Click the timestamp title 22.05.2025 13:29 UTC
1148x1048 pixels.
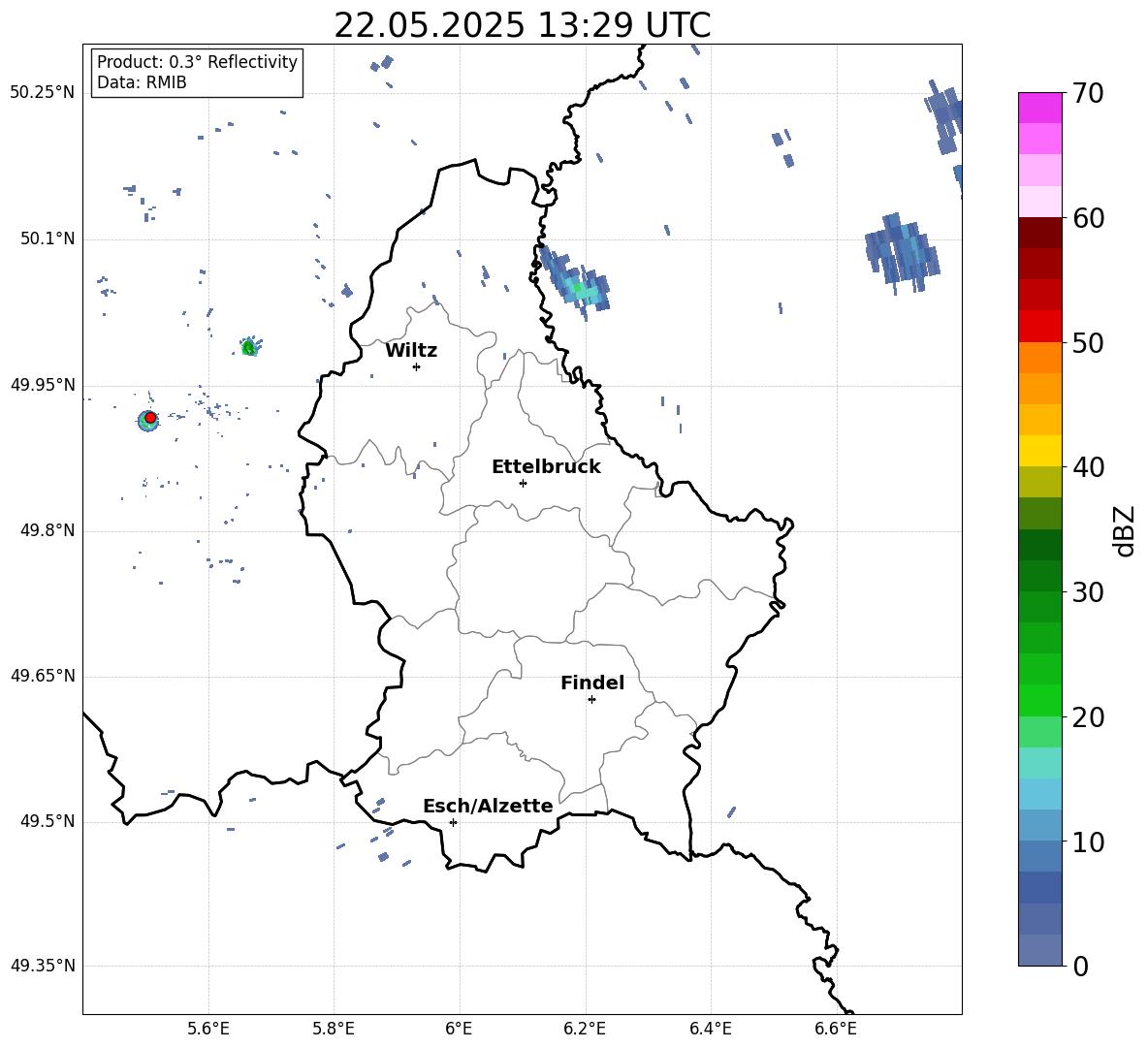522,25
